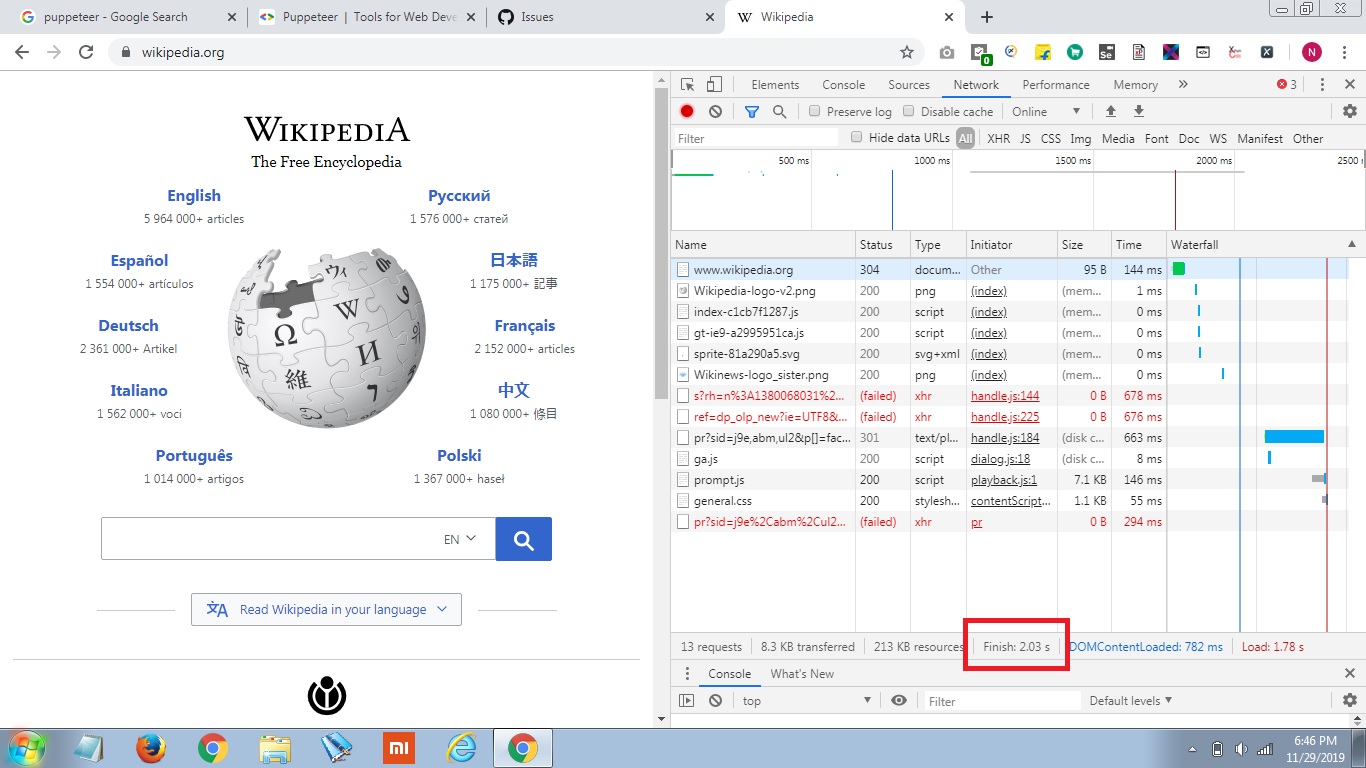Toggle the Hide data URLs checkbox
The image size is (1366, 768).
pos(857,137)
